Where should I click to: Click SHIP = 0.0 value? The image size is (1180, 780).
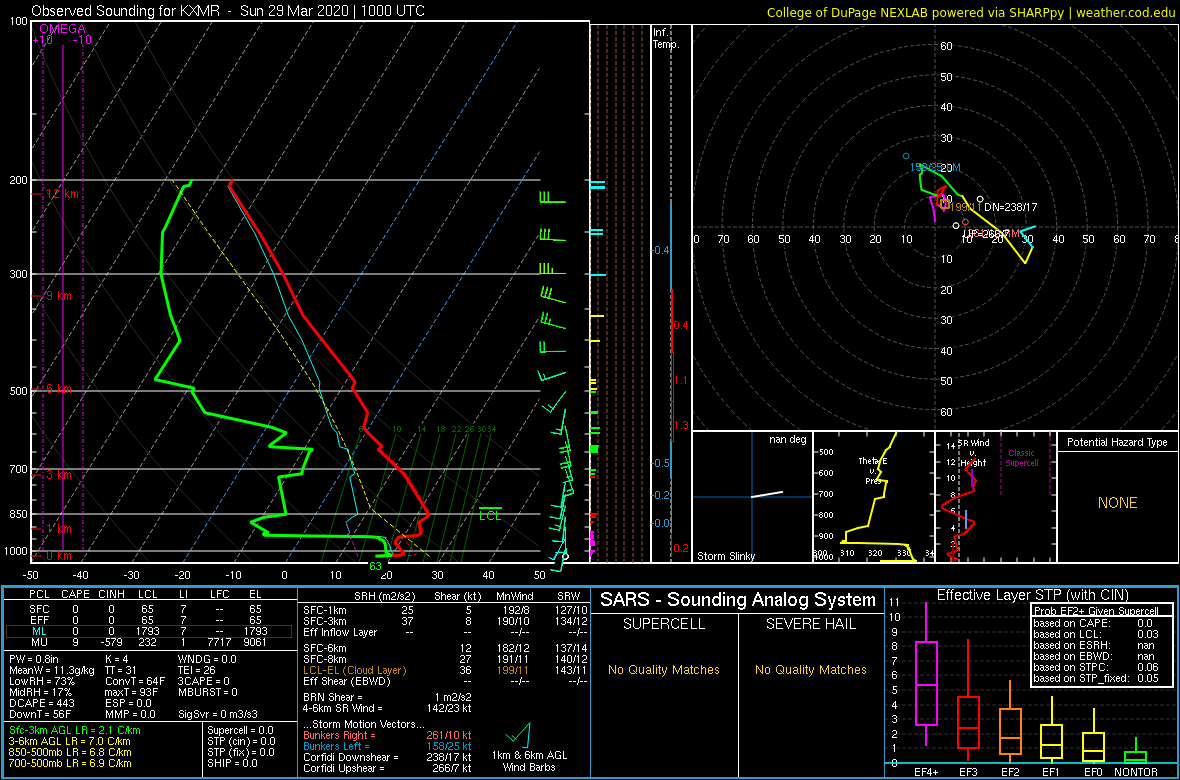(x=233, y=765)
